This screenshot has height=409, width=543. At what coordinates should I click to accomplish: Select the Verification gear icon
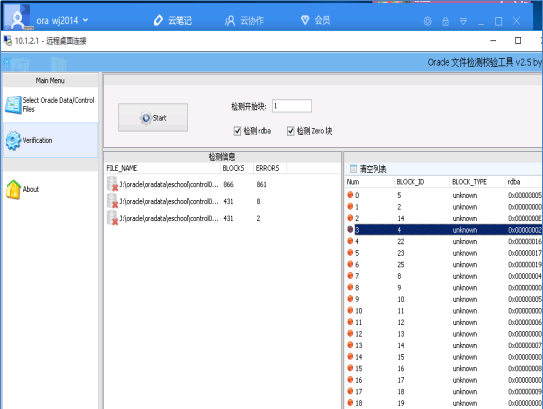14,140
